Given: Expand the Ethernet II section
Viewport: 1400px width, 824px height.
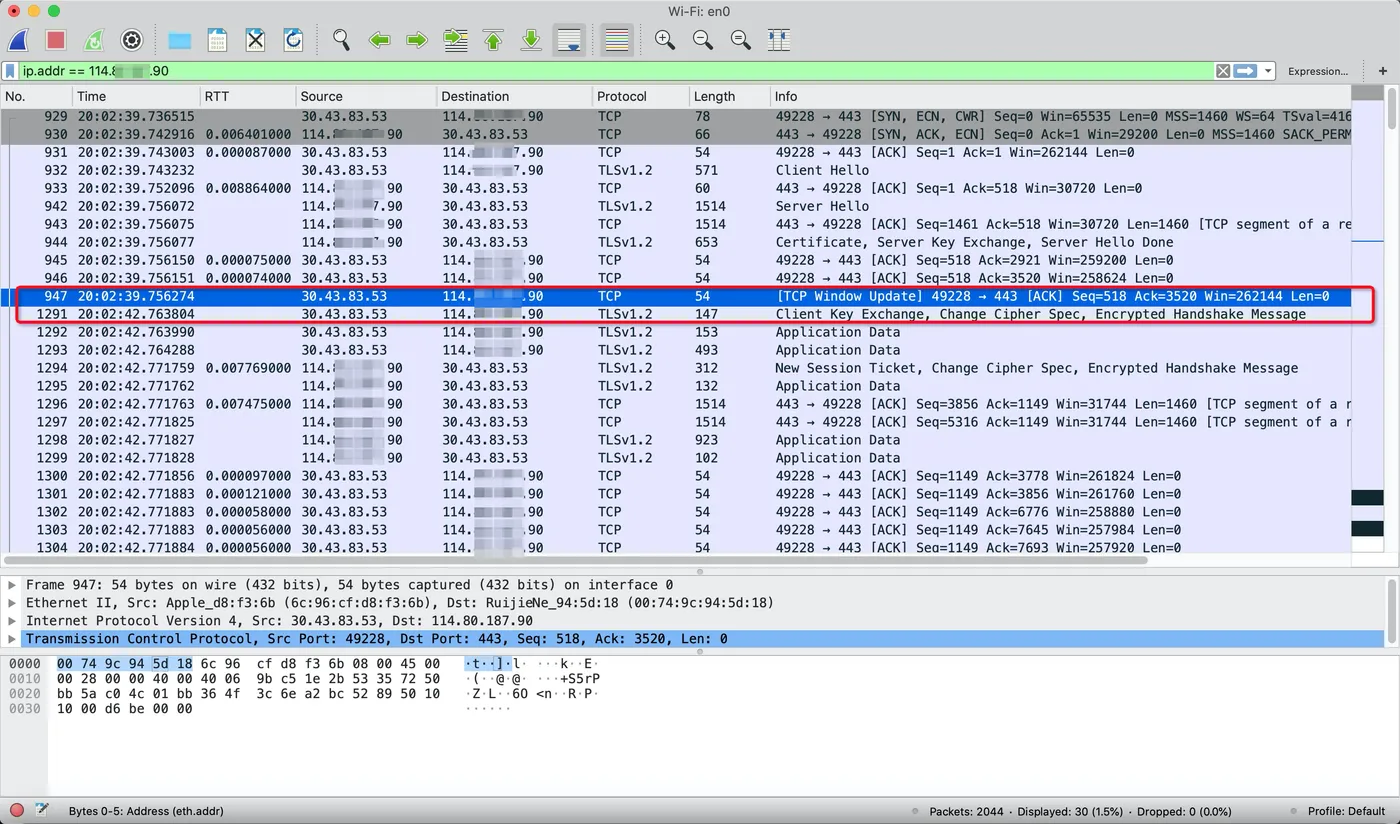Looking at the screenshot, I should click(x=12, y=603).
